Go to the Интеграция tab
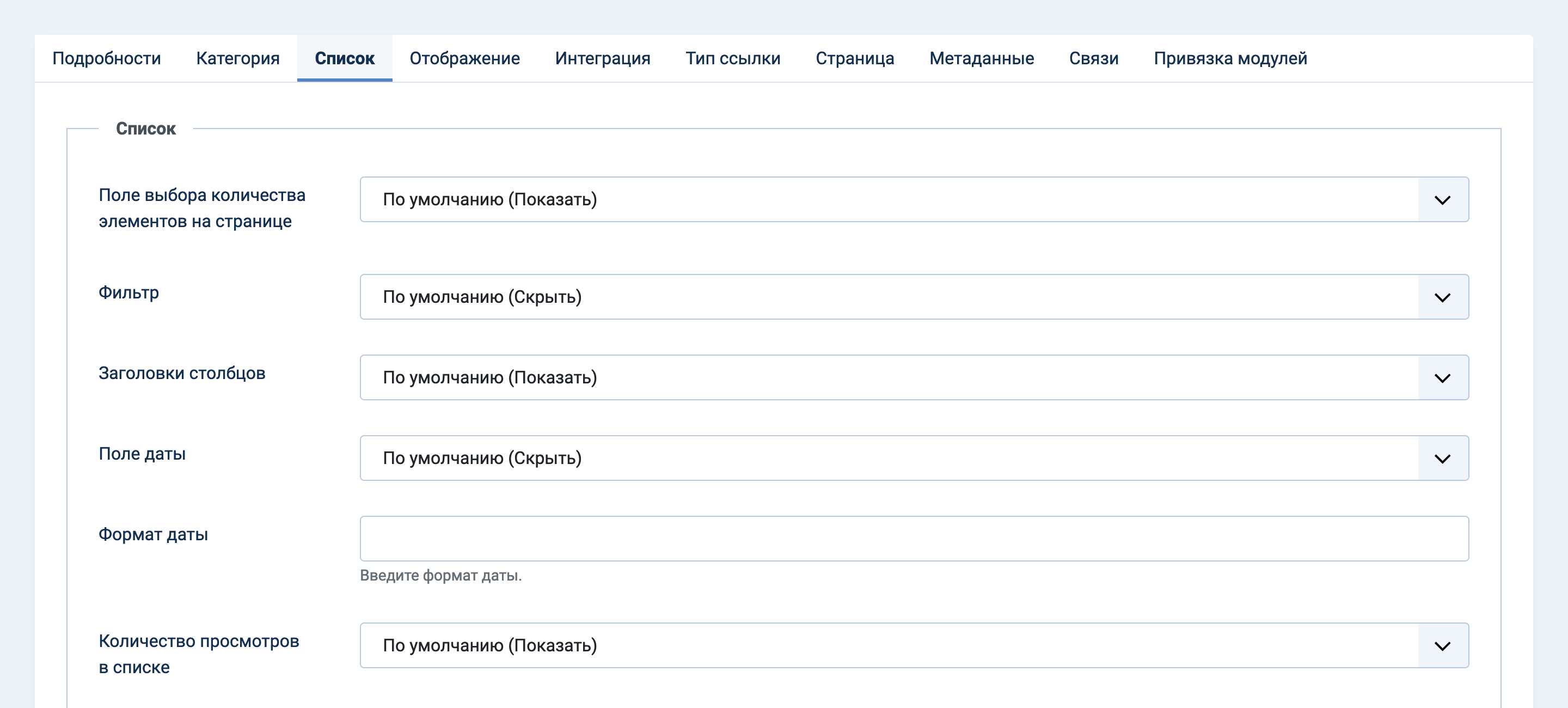The width and height of the screenshot is (1568, 708). point(603,58)
